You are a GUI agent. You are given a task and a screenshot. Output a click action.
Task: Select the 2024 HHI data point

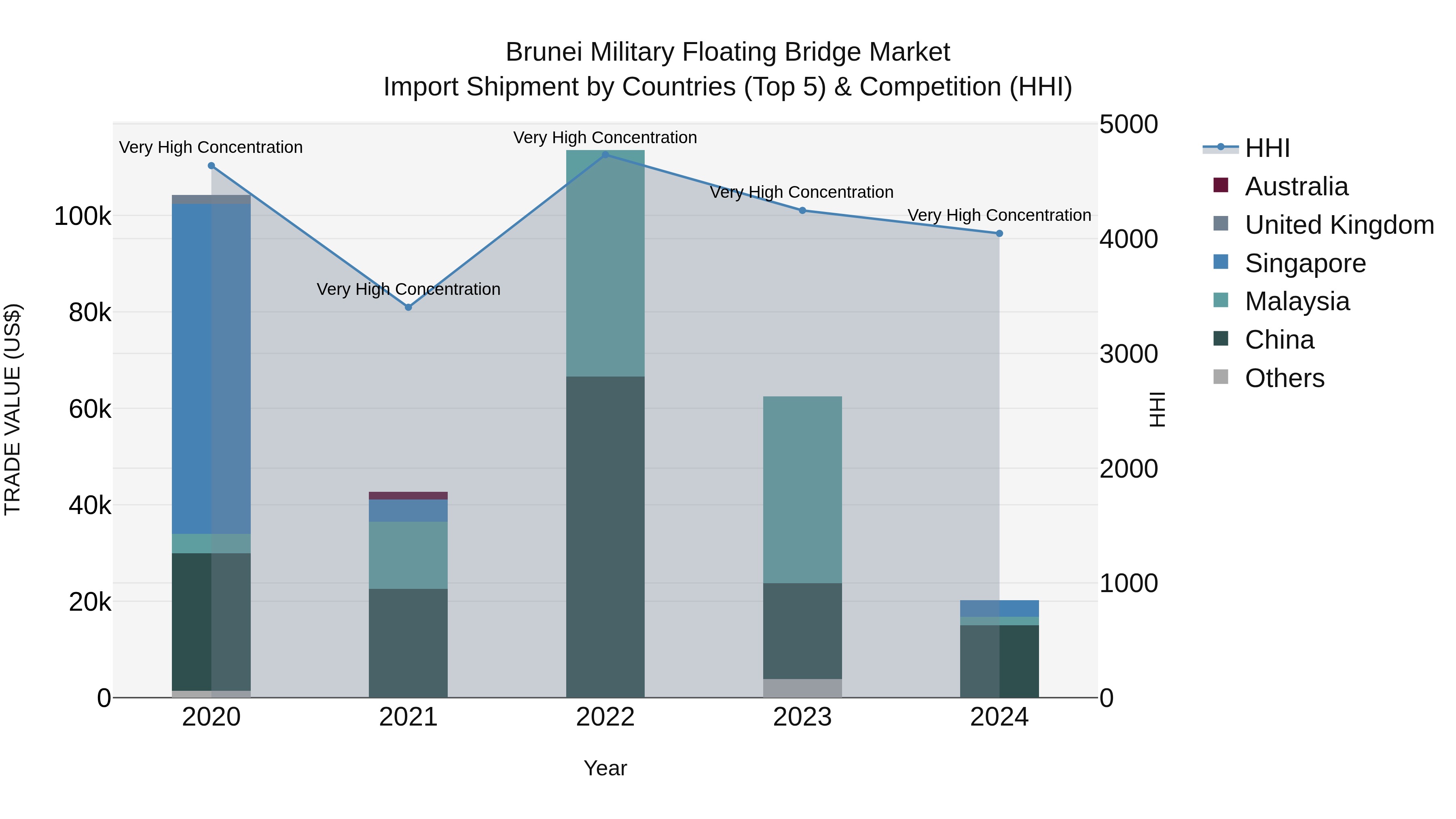point(999,233)
